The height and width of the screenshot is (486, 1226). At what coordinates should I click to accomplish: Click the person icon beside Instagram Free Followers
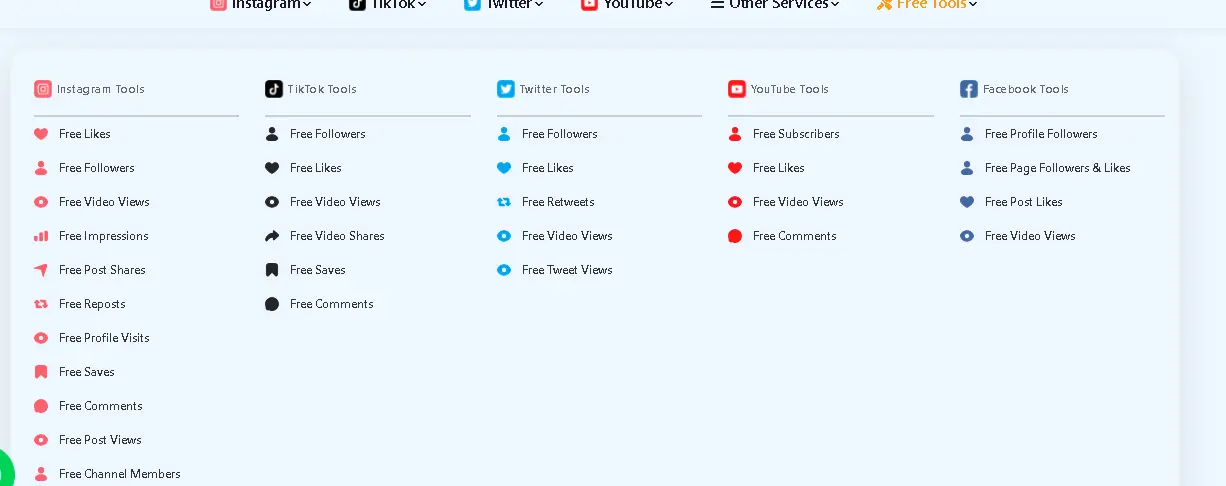pos(41,168)
